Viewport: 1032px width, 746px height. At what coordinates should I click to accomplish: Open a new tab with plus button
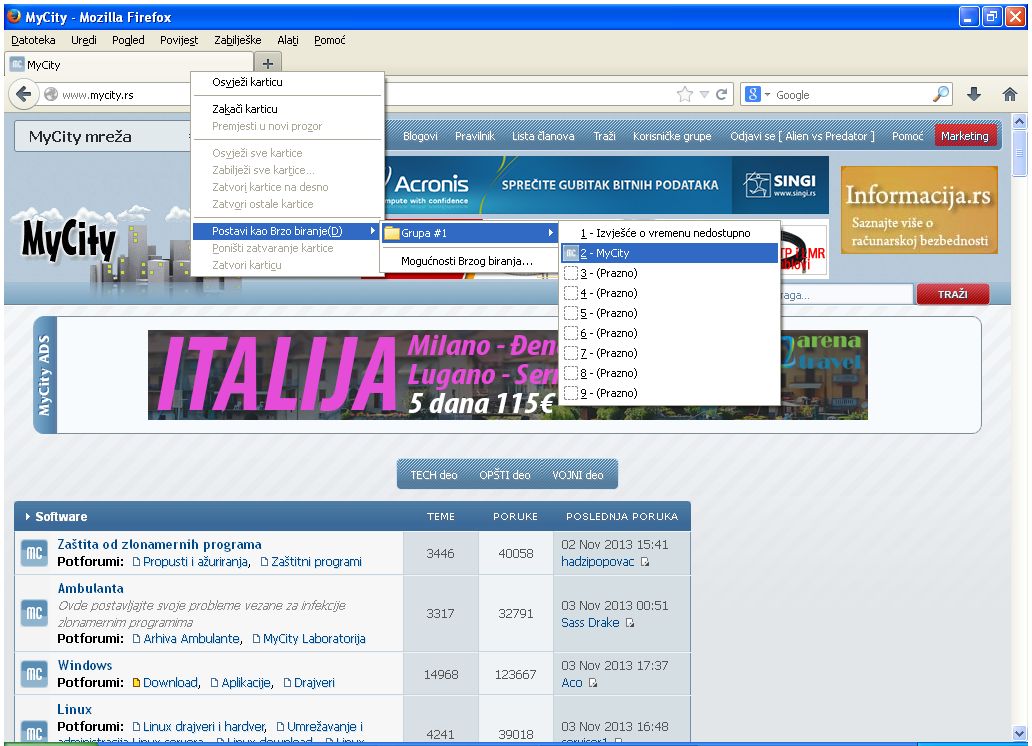pyautogui.click(x=268, y=64)
